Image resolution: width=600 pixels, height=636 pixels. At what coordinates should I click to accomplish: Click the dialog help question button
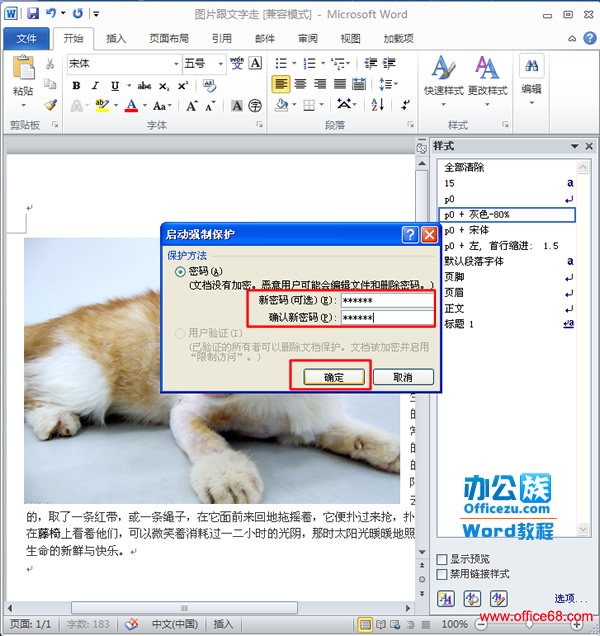(x=410, y=234)
